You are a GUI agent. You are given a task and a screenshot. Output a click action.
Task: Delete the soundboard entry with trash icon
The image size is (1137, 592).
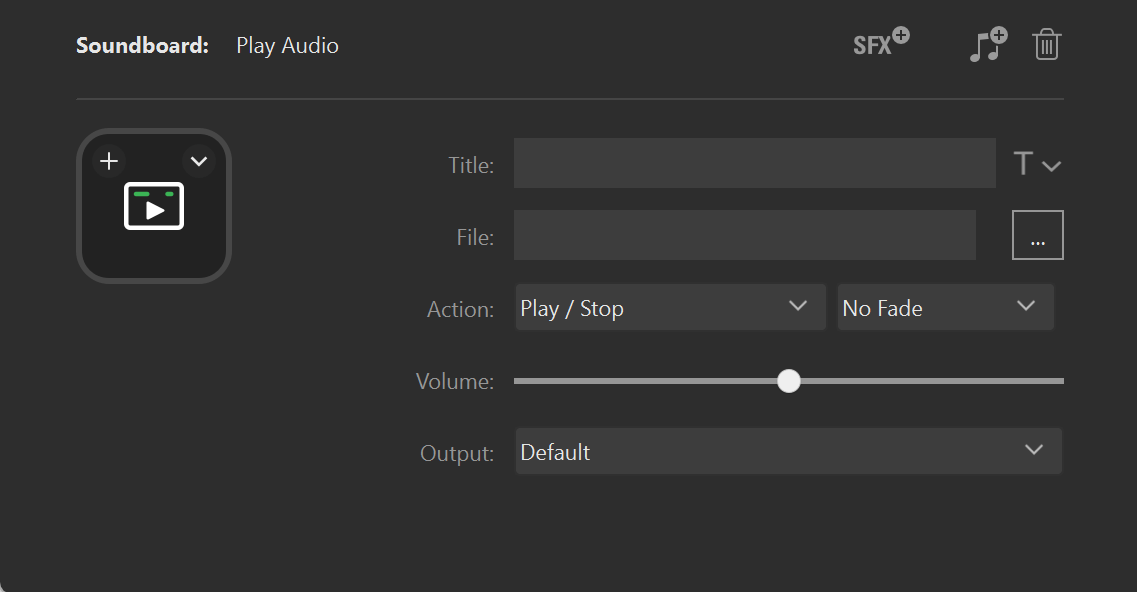pos(1046,44)
